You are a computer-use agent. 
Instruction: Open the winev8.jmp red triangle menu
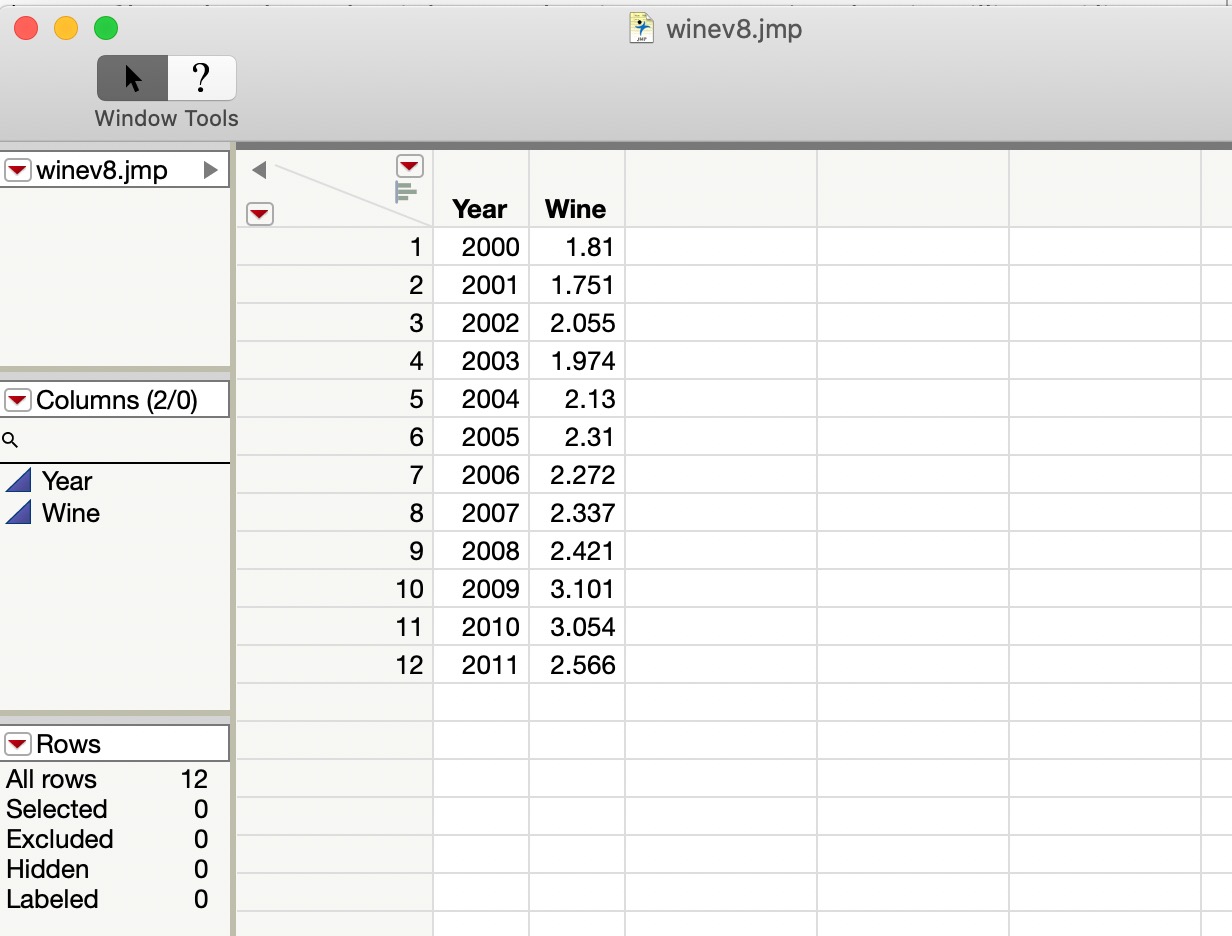pos(18,171)
